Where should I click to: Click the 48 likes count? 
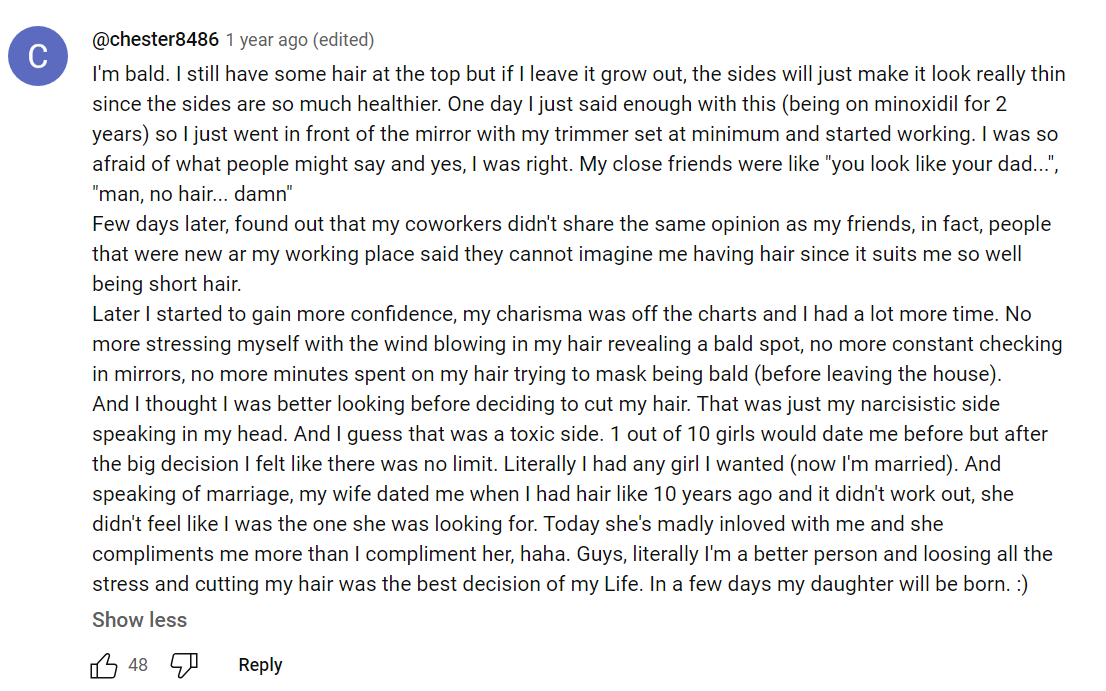(138, 665)
